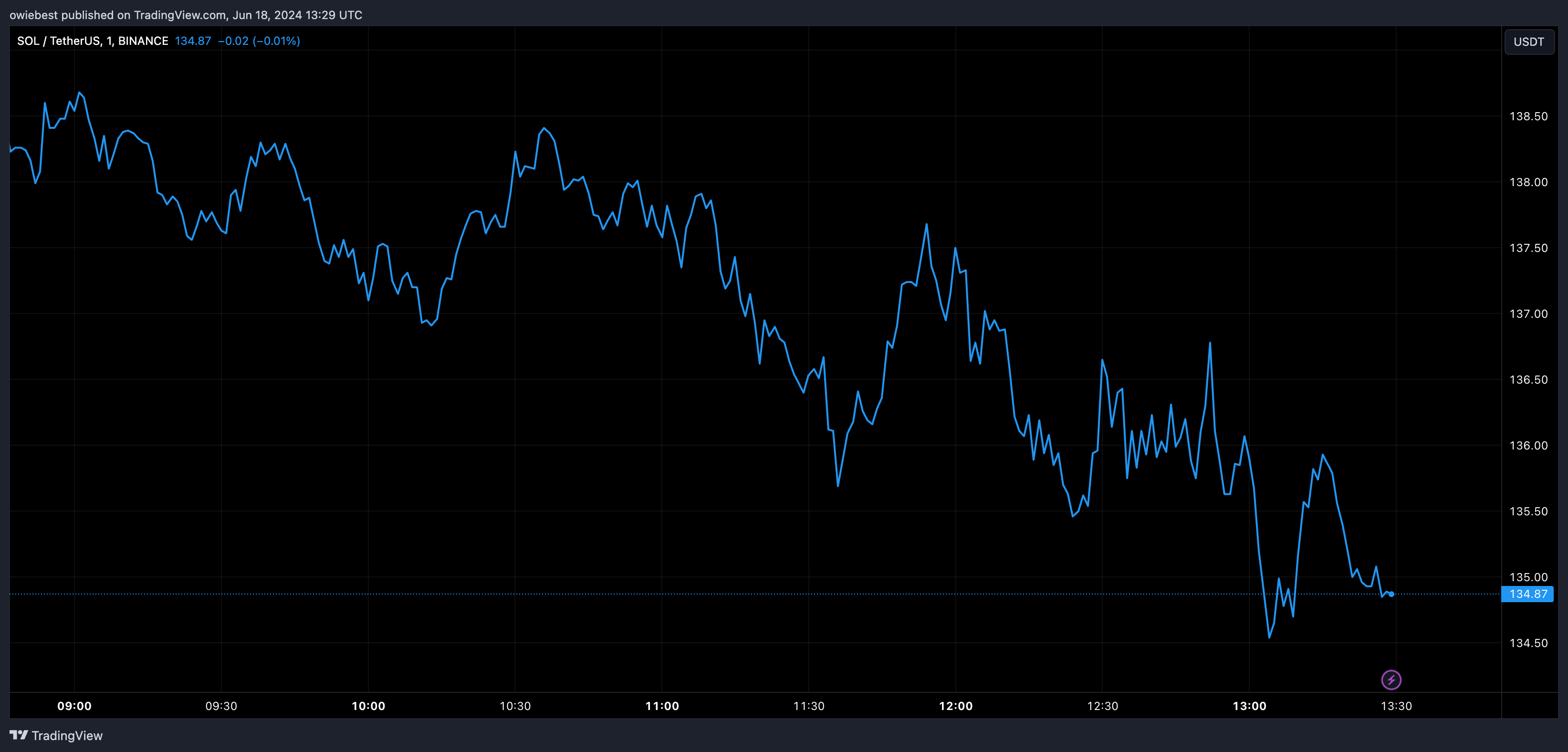The height and width of the screenshot is (752, 1568).
Task: Click the 12:00 time axis label
Action: pos(956,706)
